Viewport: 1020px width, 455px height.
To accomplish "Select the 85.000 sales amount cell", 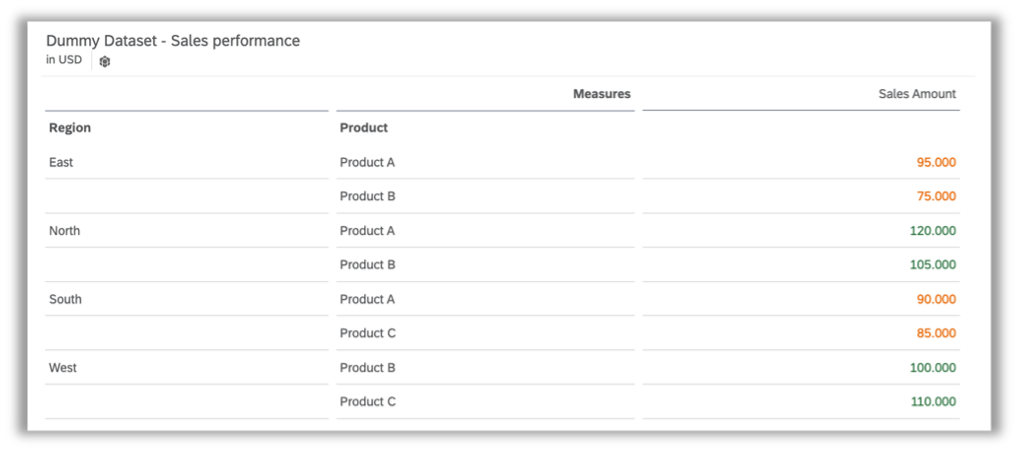I will tap(936, 333).
